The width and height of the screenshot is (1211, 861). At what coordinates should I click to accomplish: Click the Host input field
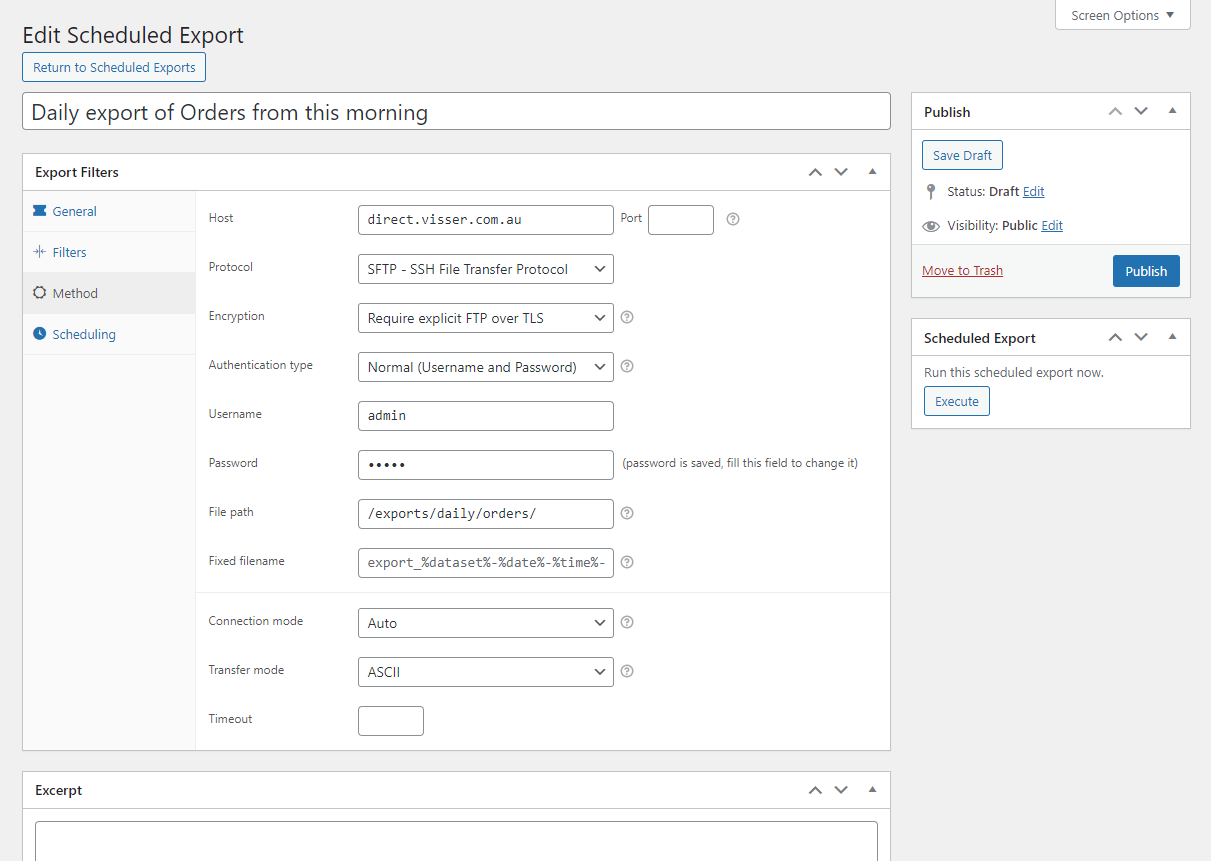pyautogui.click(x=485, y=220)
